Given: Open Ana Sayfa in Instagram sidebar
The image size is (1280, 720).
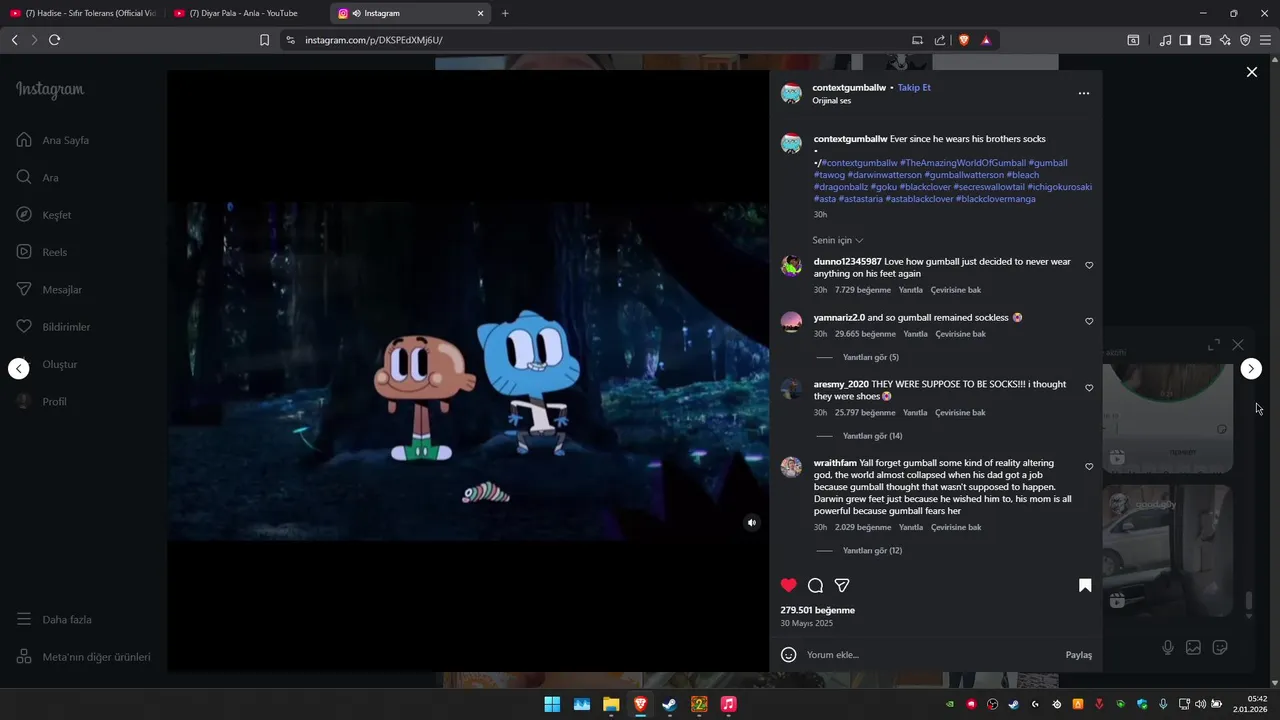Looking at the screenshot, I should click(x=53, y=140).
